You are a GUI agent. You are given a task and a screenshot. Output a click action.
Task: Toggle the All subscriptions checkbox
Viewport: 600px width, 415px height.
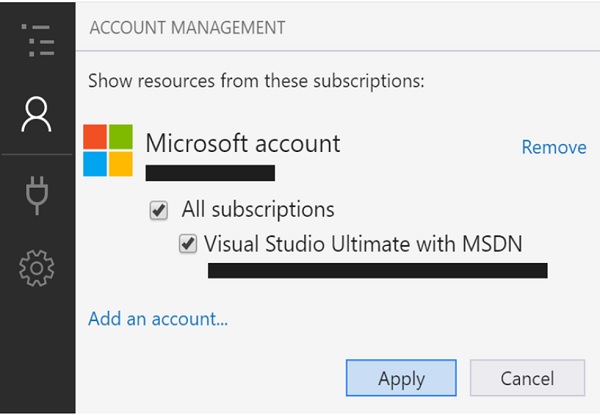click(x=158, y=211)
